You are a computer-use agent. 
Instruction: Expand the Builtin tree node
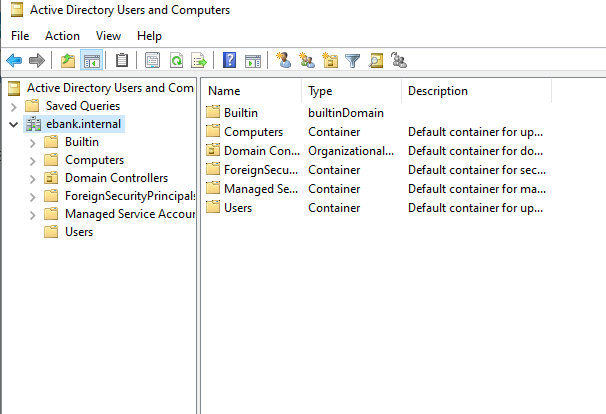pyautogui.click(x=32, y=143)
